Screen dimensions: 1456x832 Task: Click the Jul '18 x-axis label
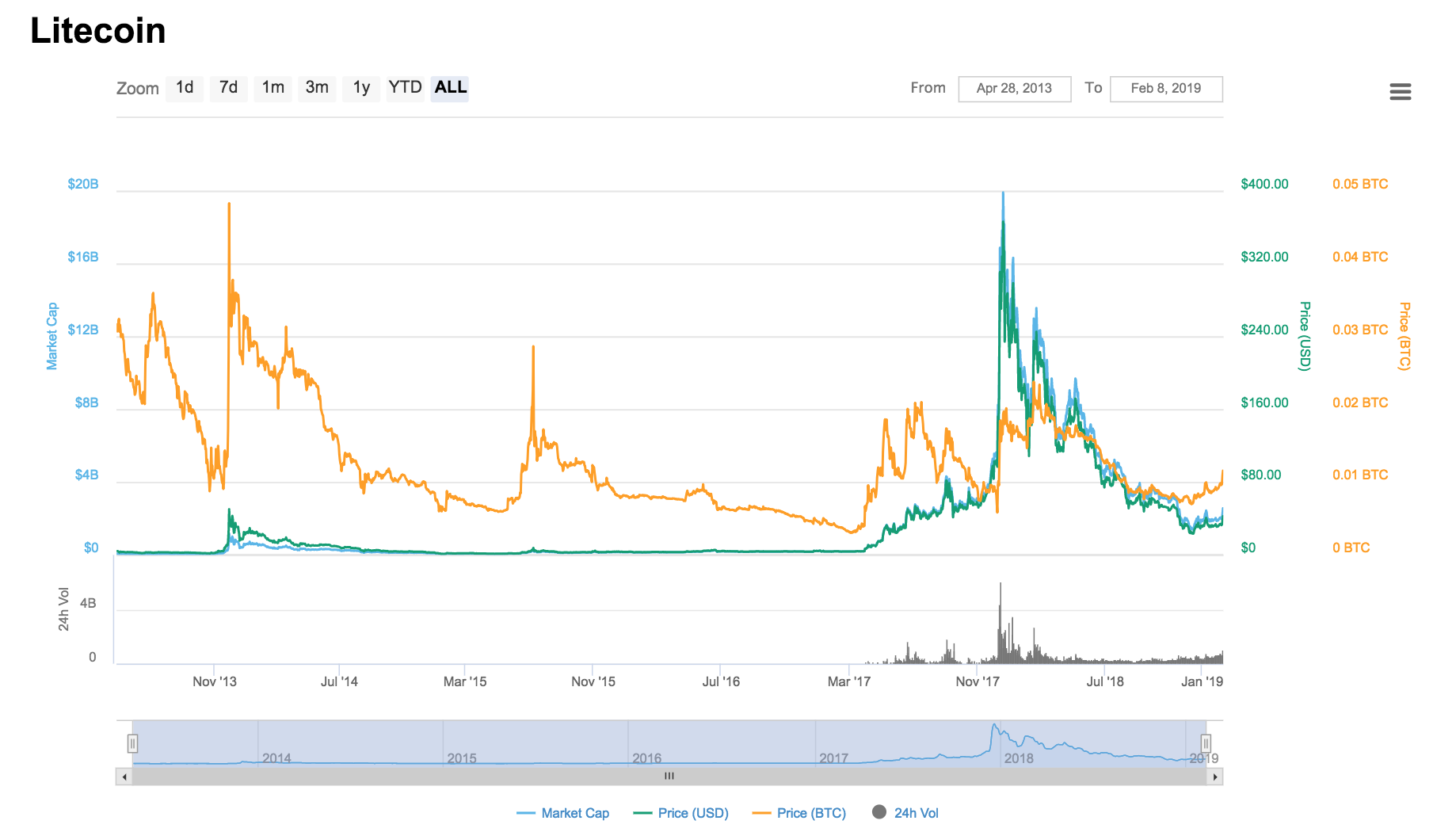[x=1105, y=681]
